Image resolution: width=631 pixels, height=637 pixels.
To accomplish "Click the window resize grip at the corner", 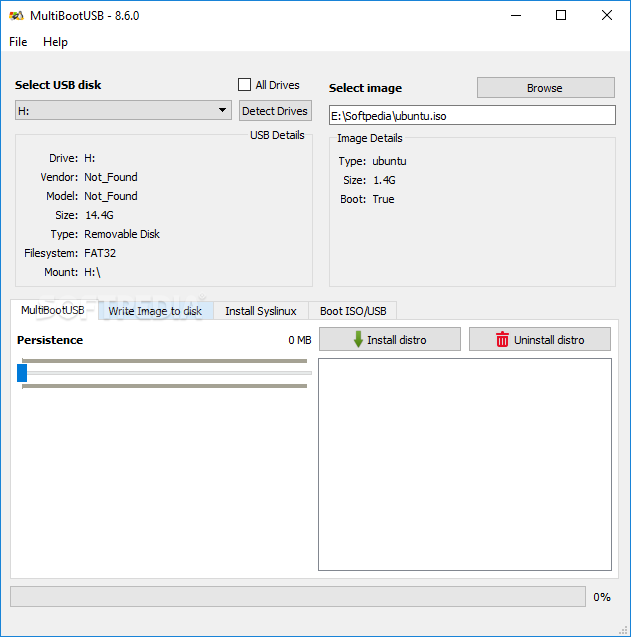I will (x=623, y=630).
